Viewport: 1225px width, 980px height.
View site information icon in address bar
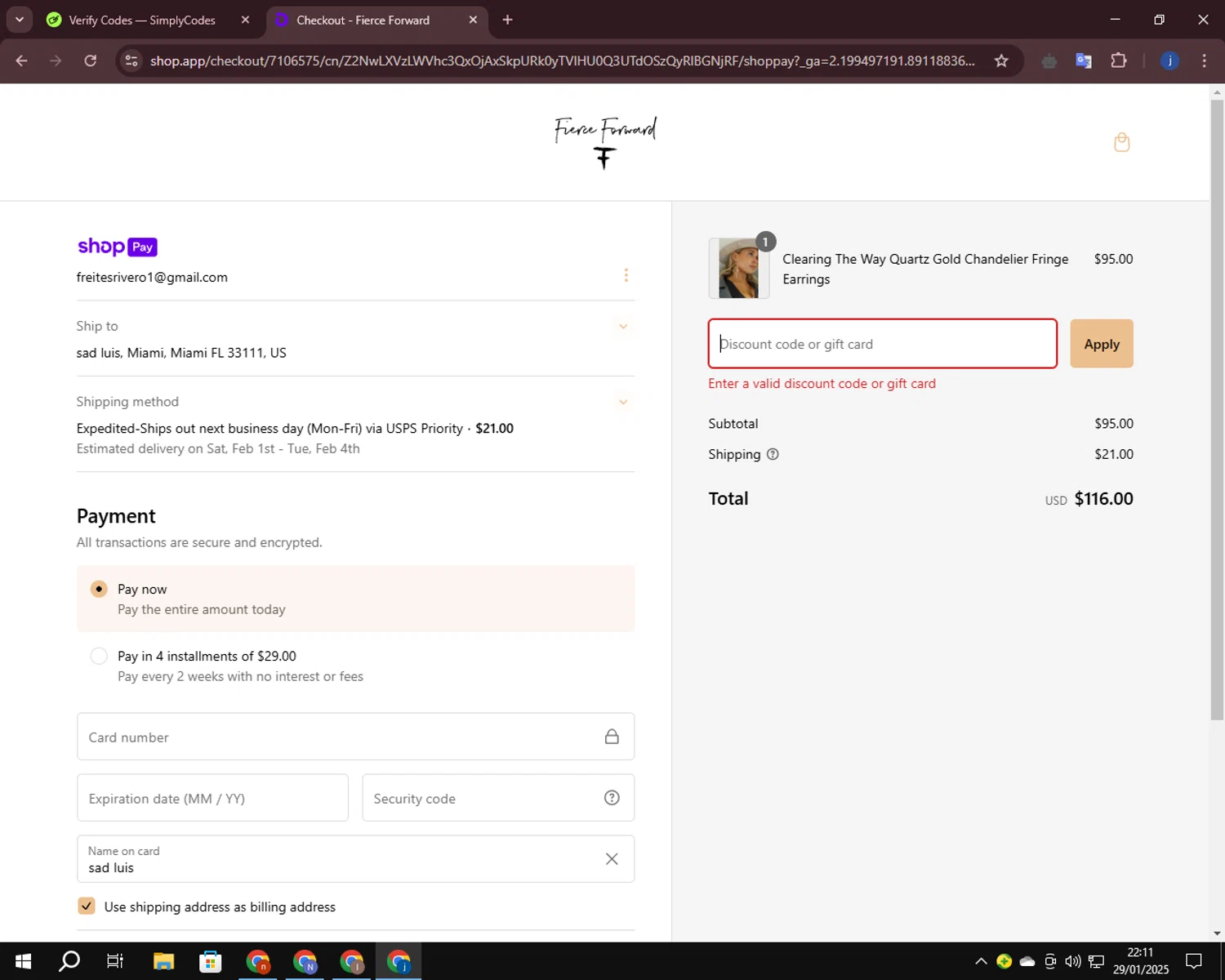click(131, 60)
